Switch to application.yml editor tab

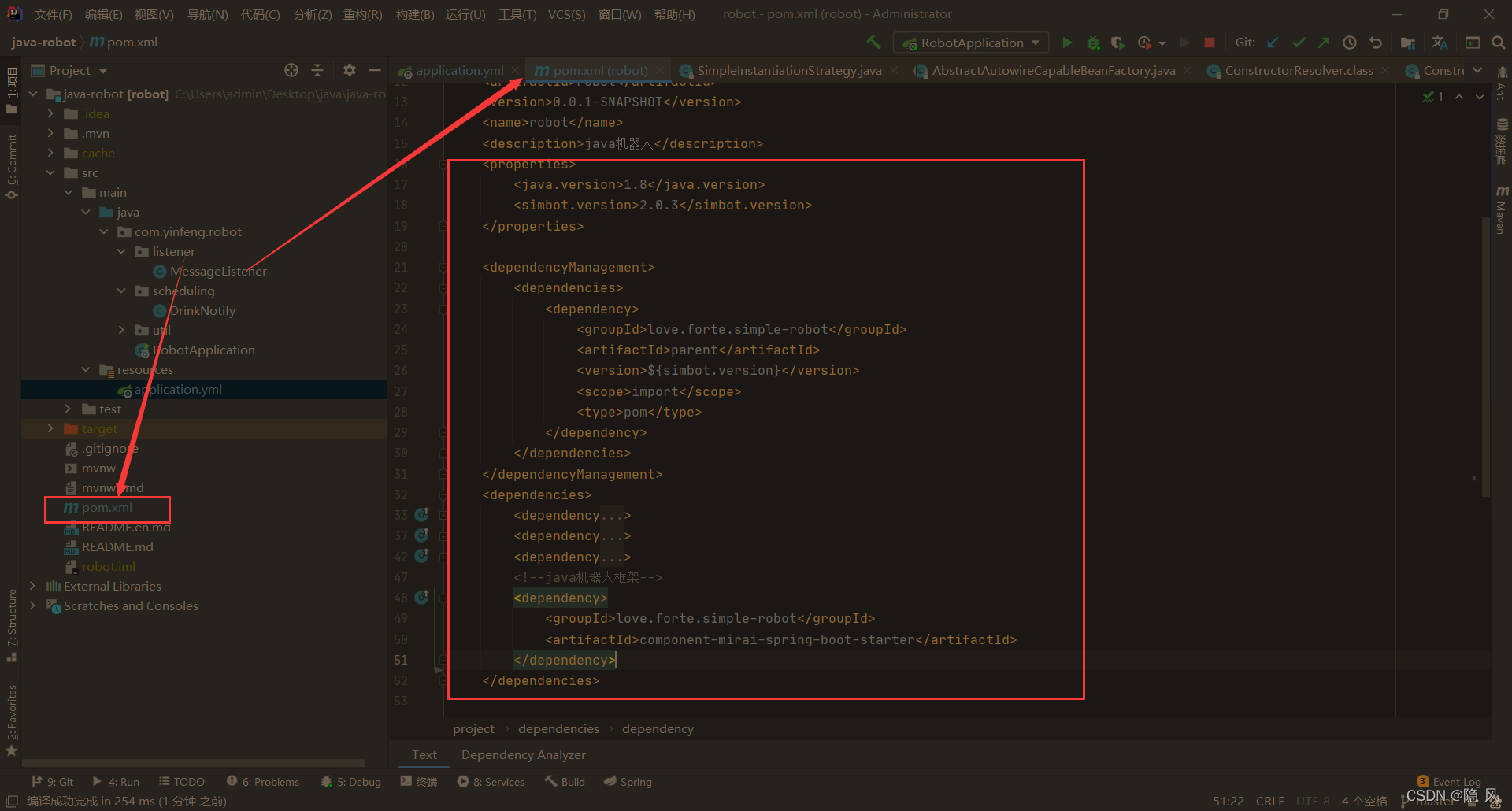pos(459,70)
